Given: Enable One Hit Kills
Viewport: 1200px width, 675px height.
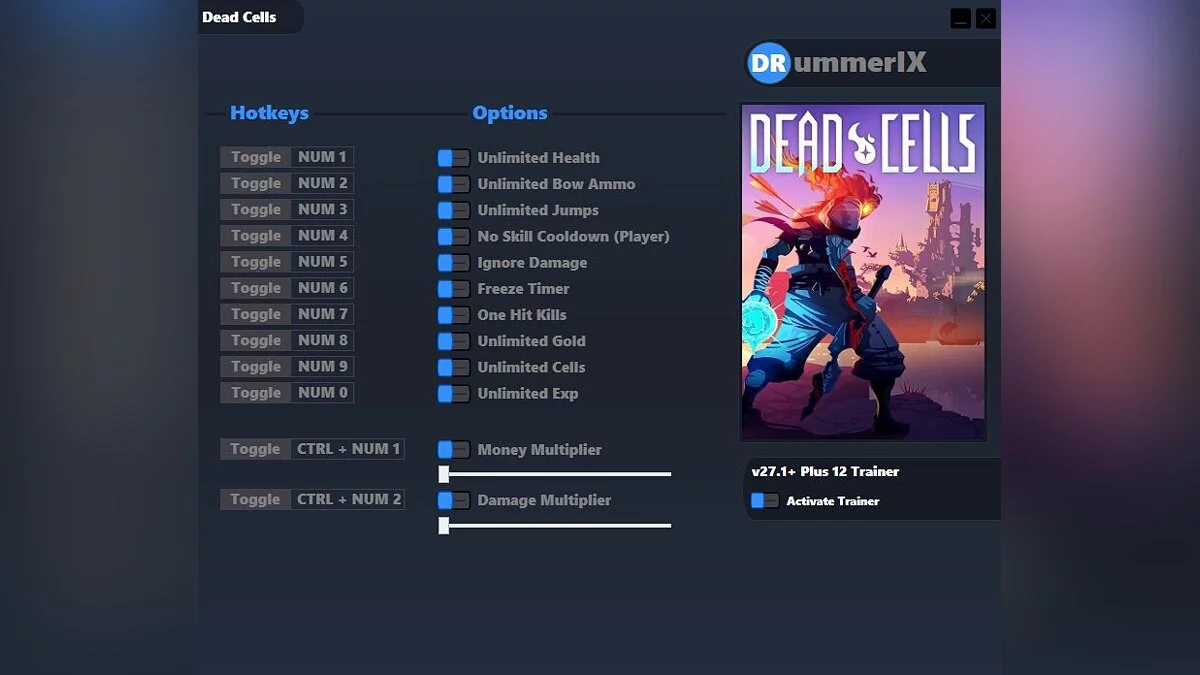Looking at the screenshot, I should tap(452, 314).
